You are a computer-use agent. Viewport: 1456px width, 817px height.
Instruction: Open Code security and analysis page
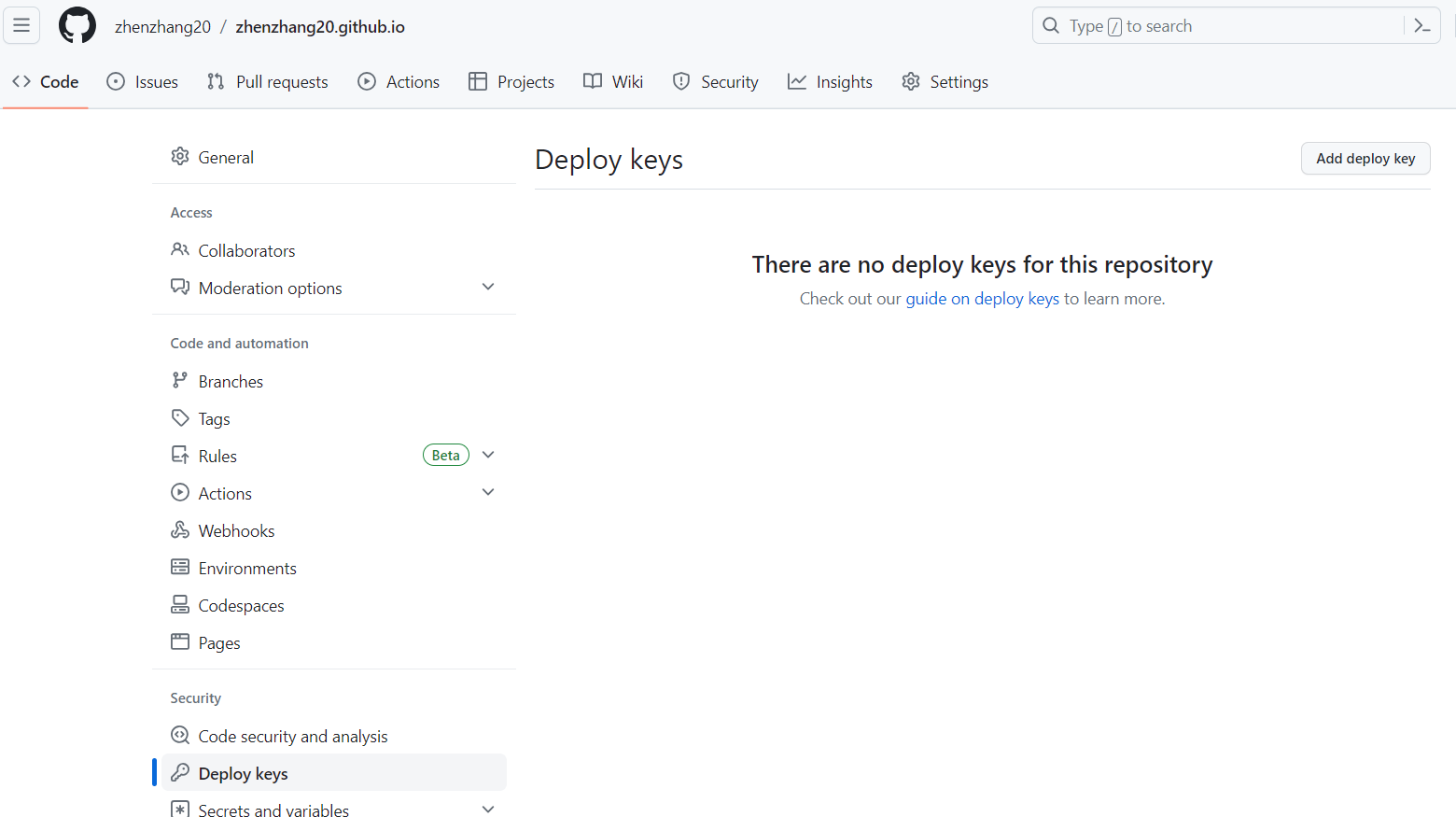(x=334, y=736)
